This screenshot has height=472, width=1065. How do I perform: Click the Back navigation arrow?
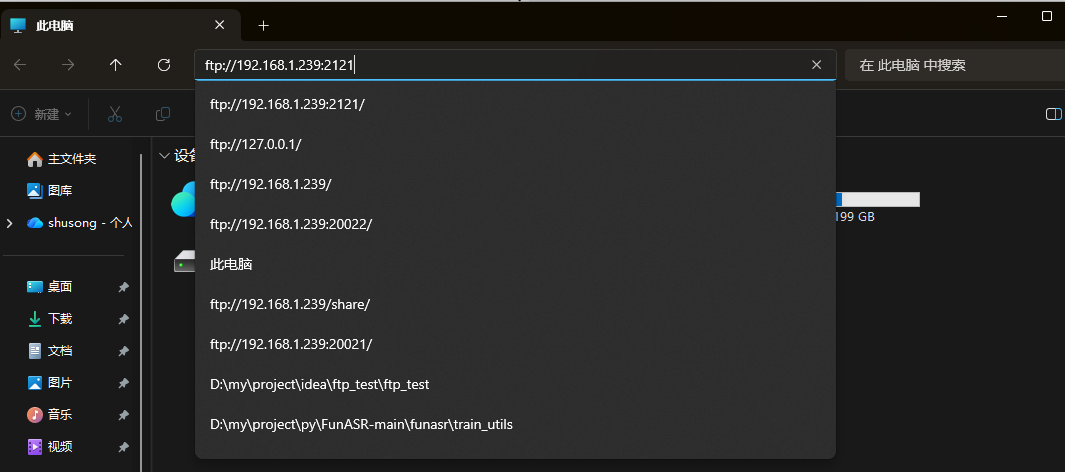(20, 65)
